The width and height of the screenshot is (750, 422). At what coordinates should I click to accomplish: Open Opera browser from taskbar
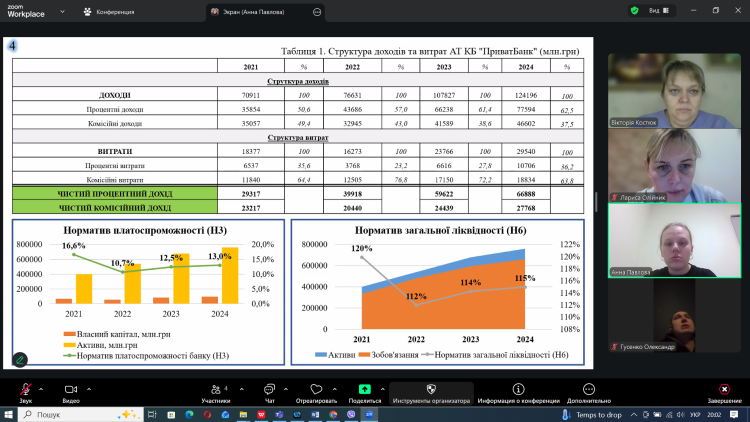click(207, 414)
